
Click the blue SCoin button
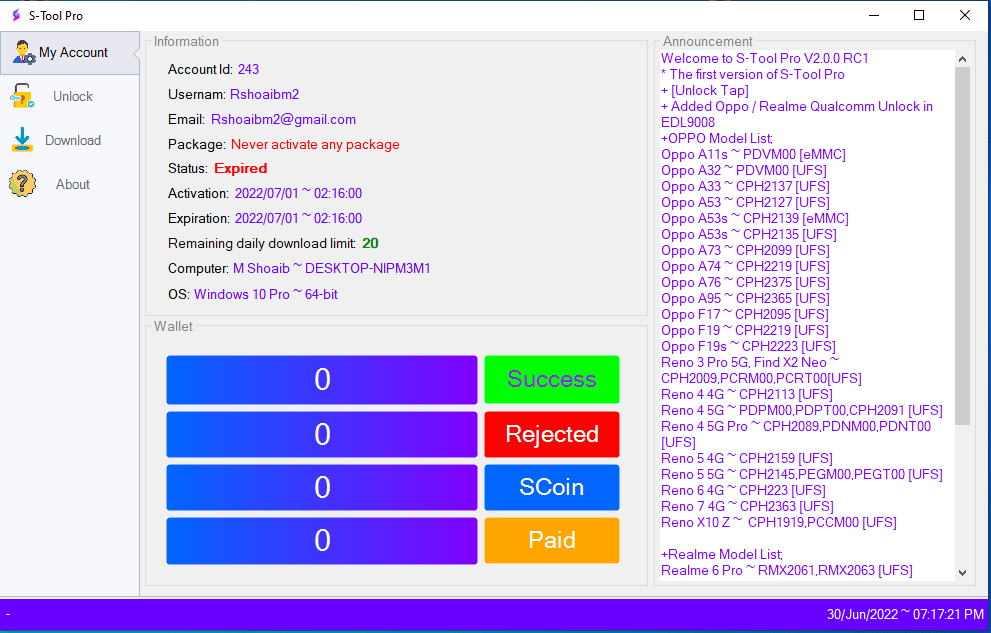[x=551, y=487]
